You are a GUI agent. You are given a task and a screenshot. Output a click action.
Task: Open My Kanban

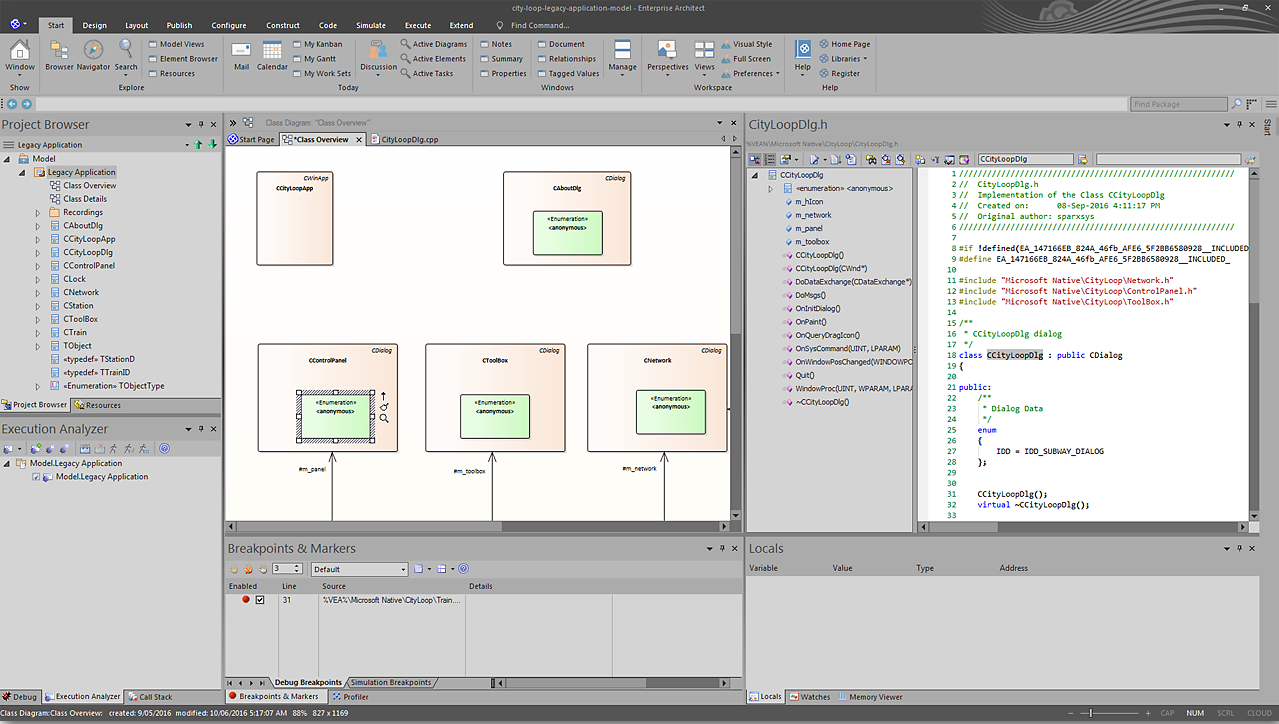(317, 44)
